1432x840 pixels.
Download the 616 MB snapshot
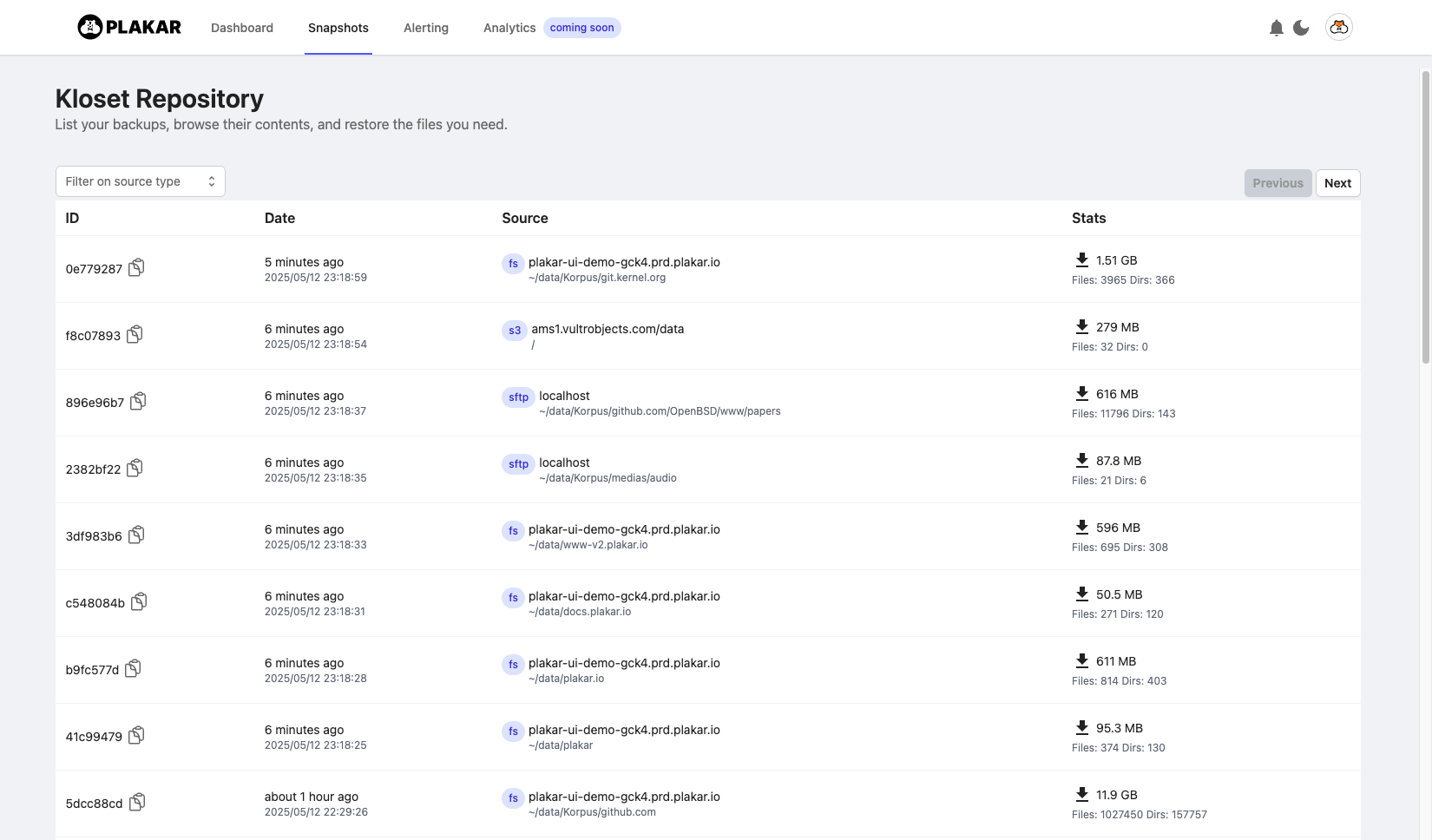1081,393
